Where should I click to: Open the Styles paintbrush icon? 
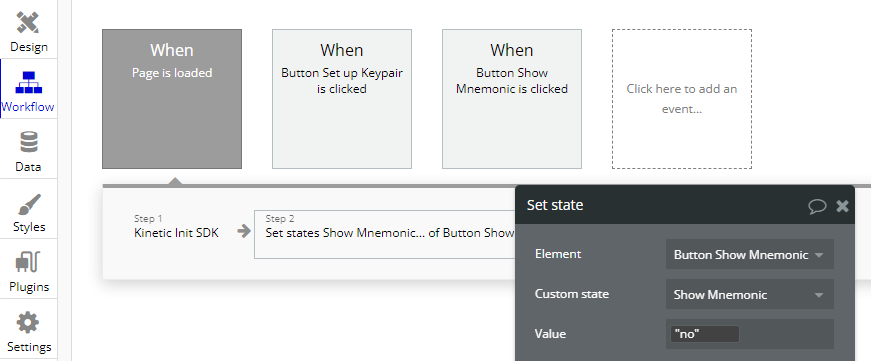point(29,204)
